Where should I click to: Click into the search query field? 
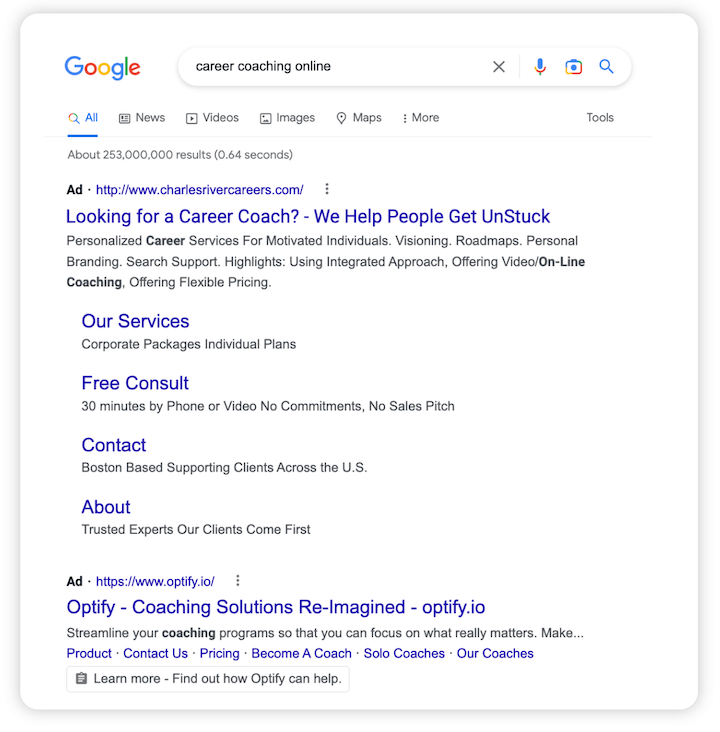click(330, 67)
